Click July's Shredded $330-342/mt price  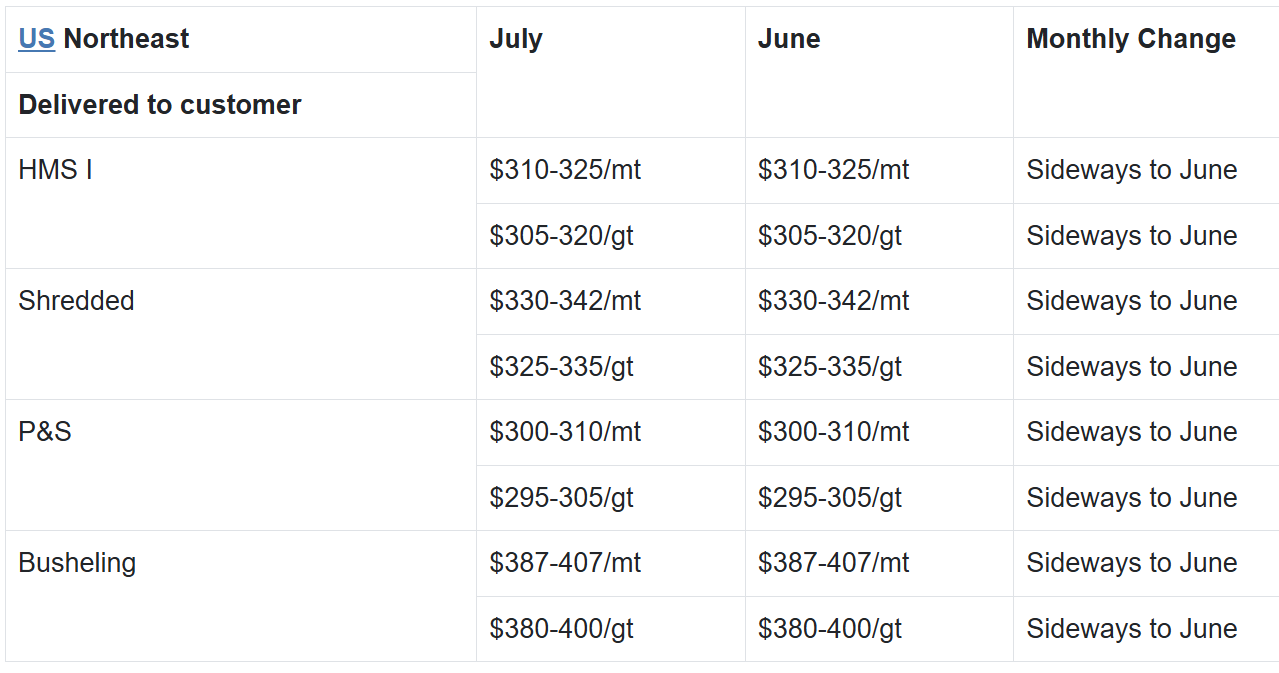click(x=565, y=301)
